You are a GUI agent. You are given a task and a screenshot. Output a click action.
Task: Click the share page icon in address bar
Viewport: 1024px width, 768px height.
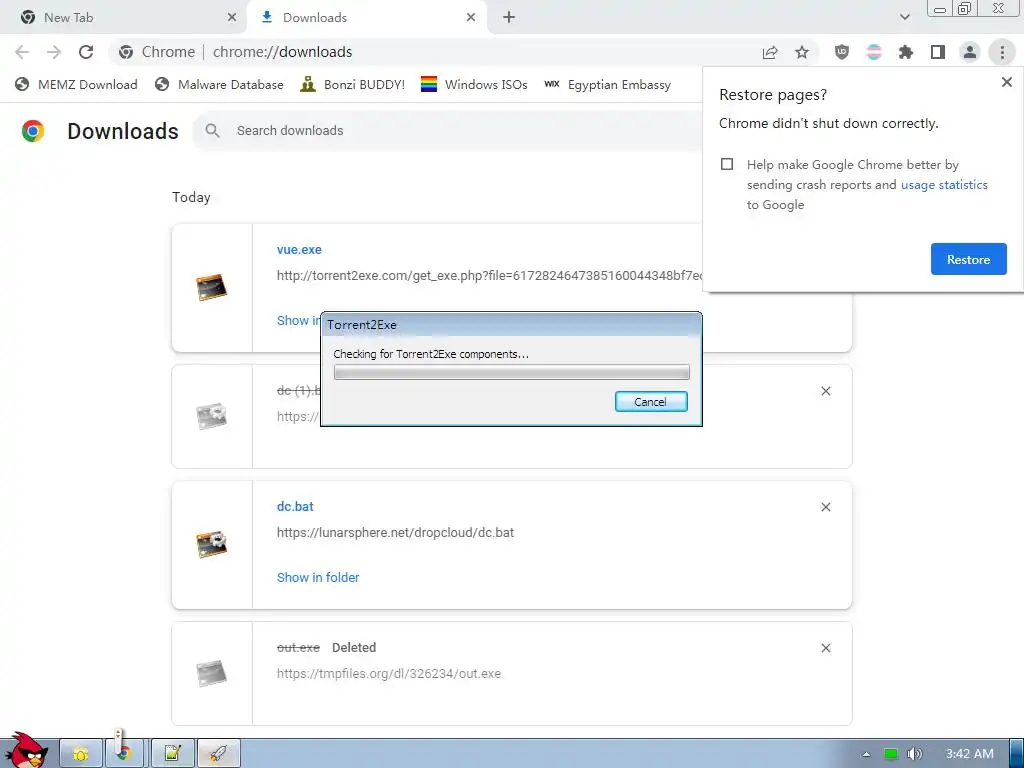pos(770,52)
